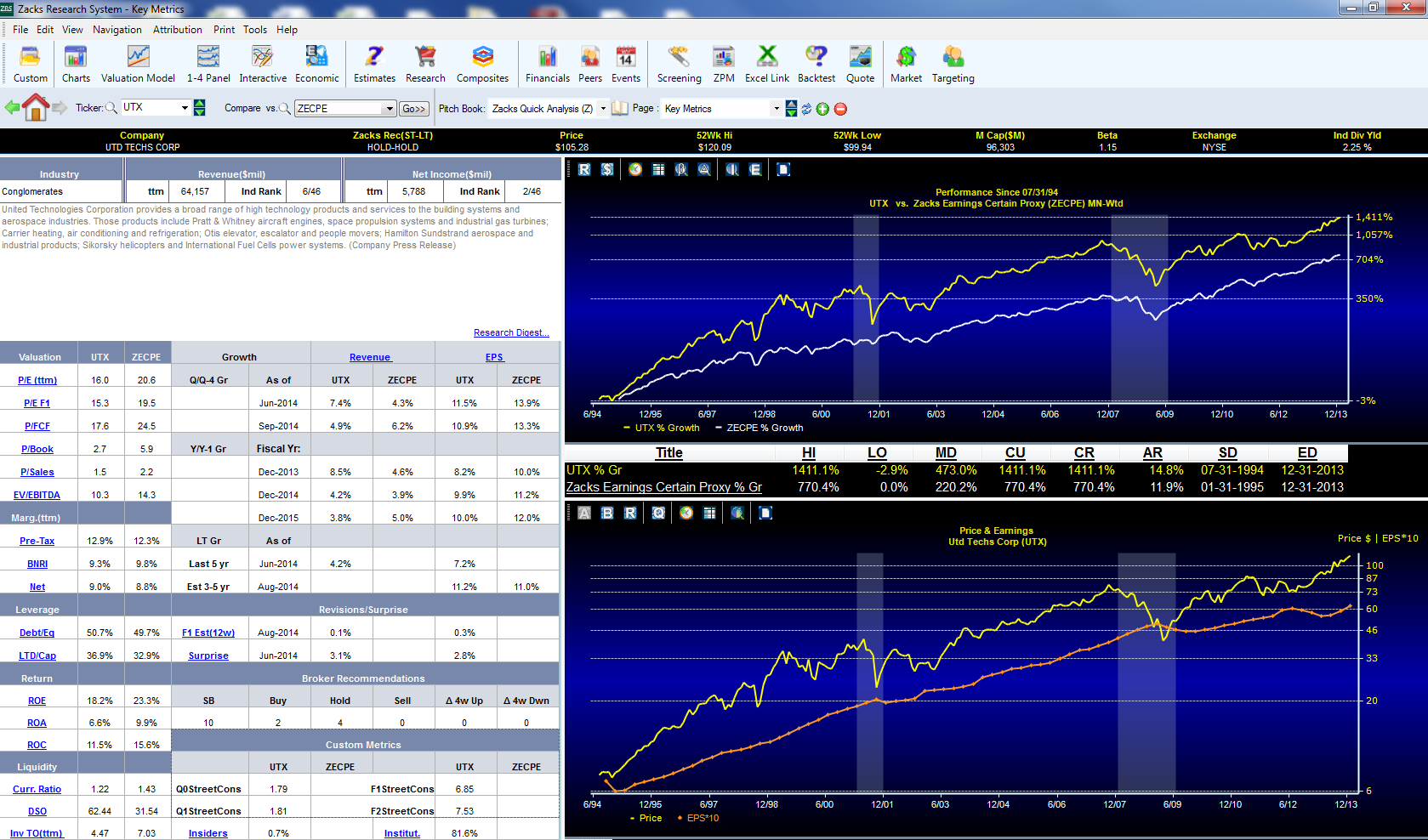Open the Tools menu
The height and width of the screenshot is (840, 1428).
[255, 29]
